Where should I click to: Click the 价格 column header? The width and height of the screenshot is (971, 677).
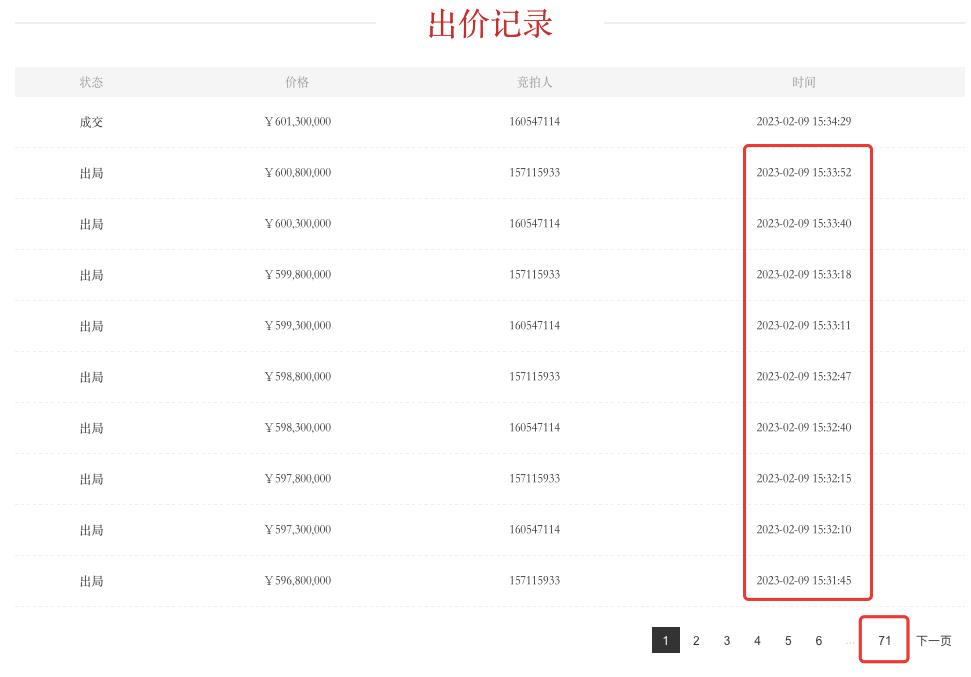click(x=297, y=83)
